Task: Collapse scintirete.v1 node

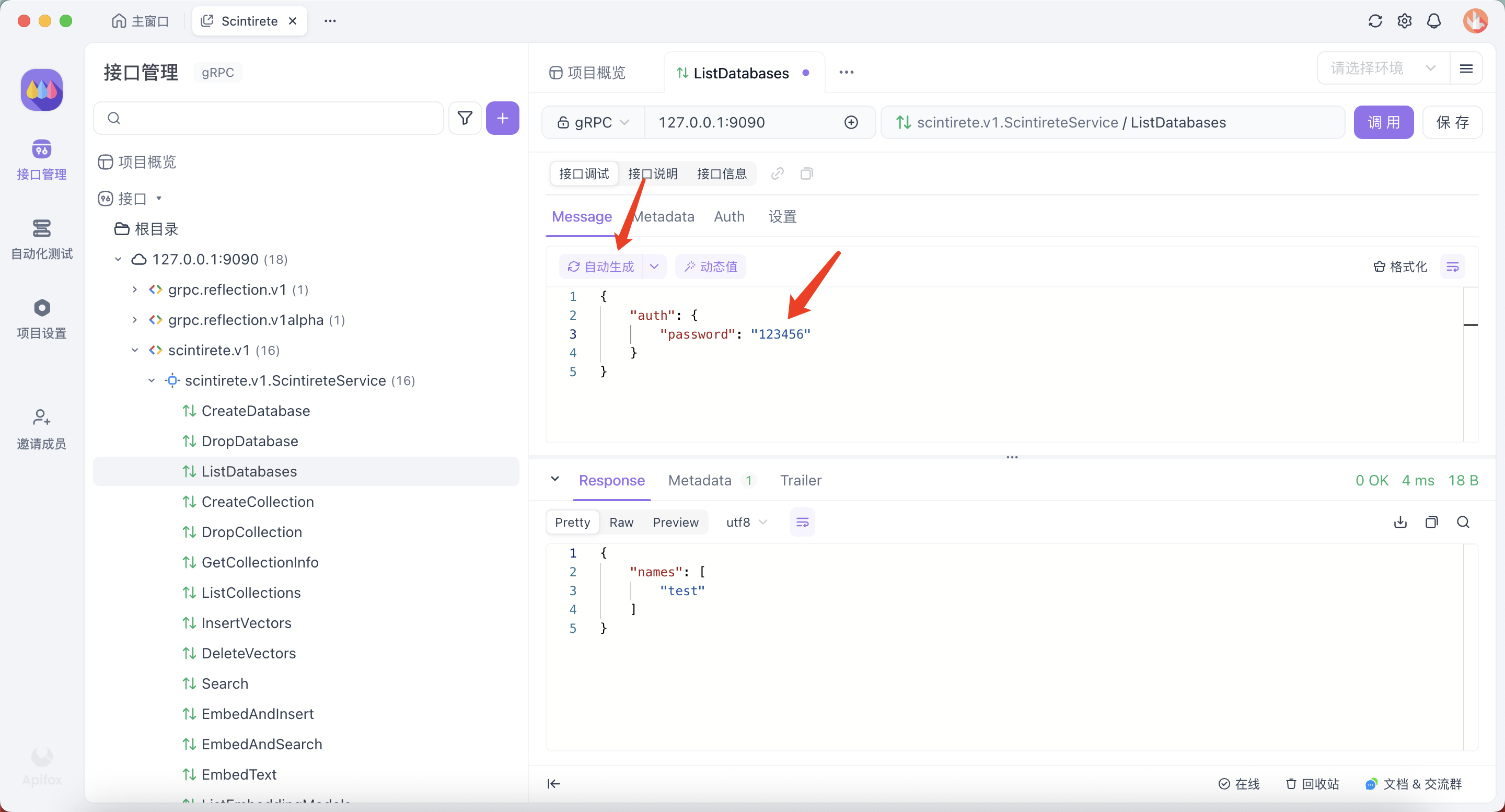Action: pos(135,350)
